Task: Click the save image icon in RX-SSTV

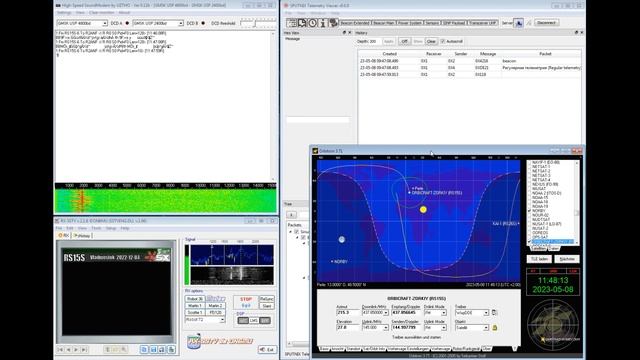Action: pos(153,350)
